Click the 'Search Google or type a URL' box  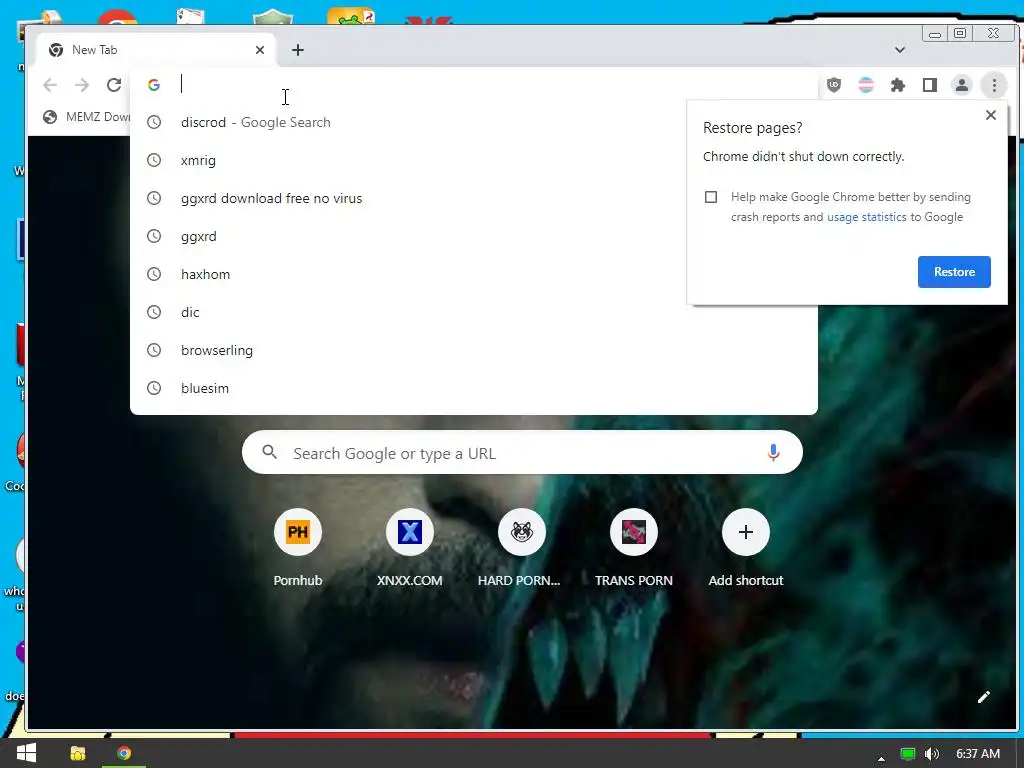click(522, 453)
